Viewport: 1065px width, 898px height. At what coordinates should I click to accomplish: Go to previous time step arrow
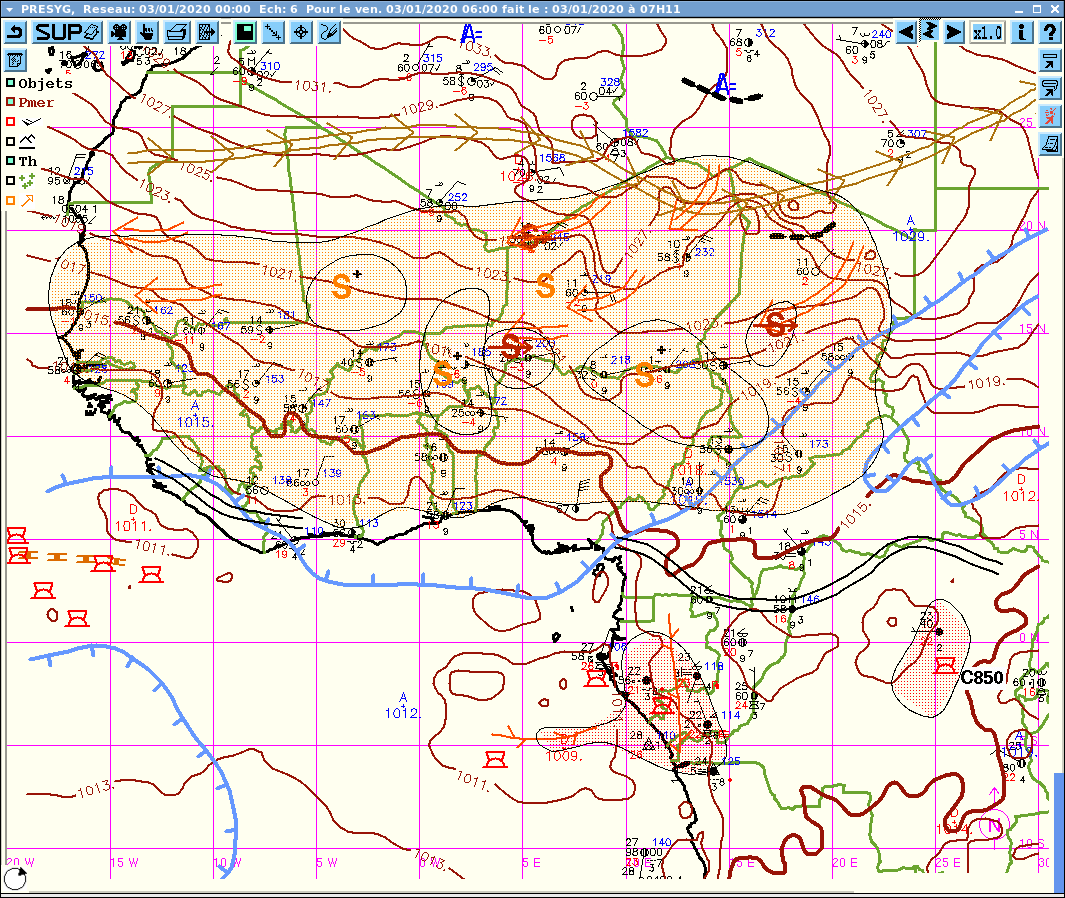(905, 32)
